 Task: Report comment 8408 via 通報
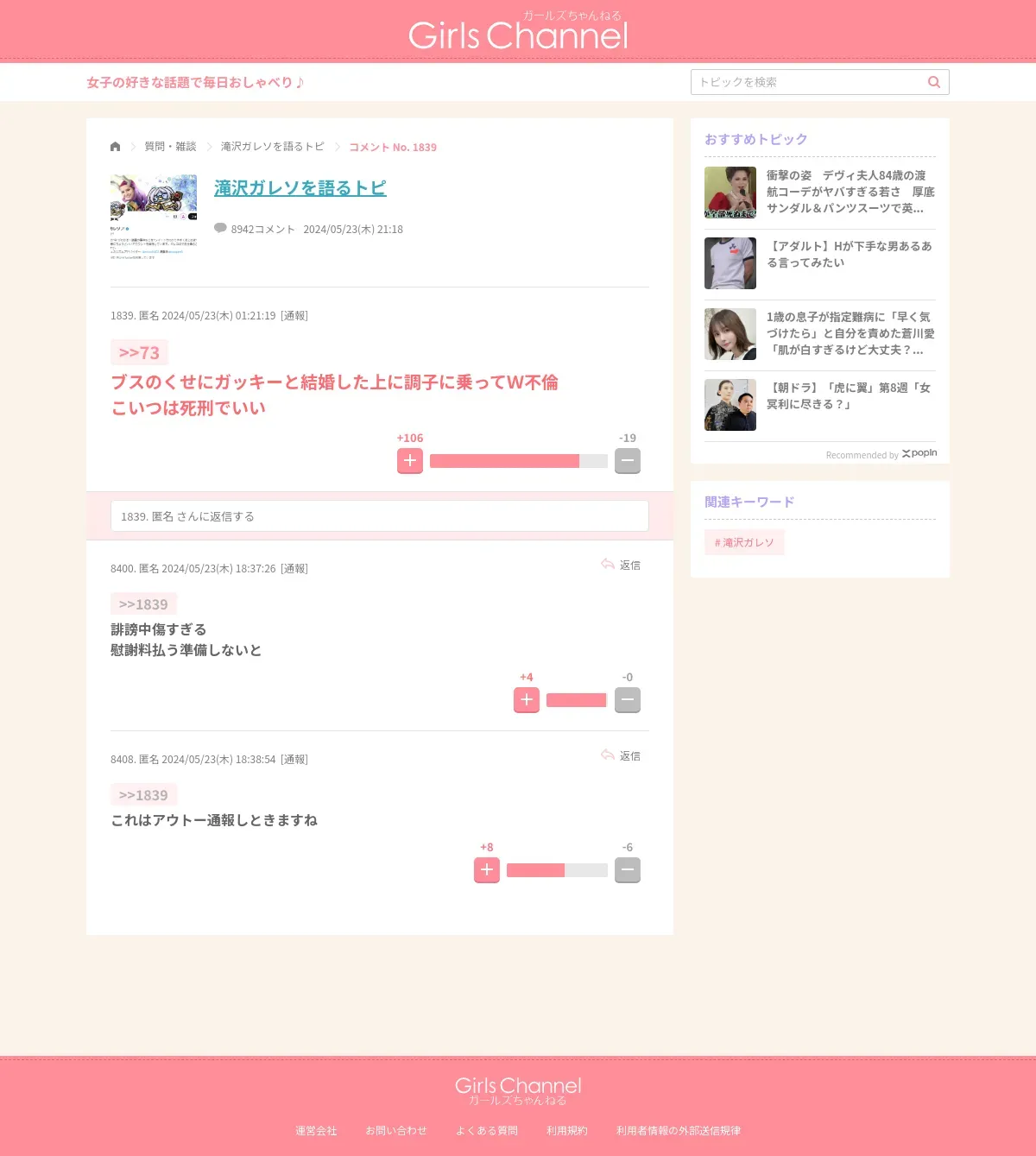point(294,760)
